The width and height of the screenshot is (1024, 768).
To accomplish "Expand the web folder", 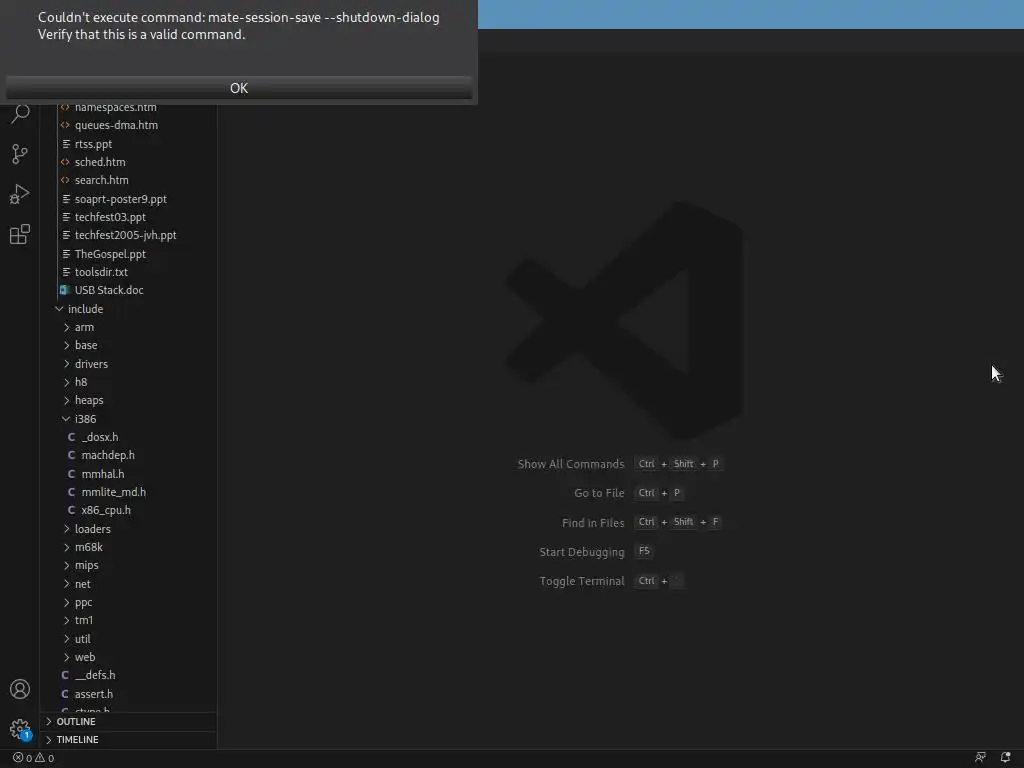I will (129, 657).
